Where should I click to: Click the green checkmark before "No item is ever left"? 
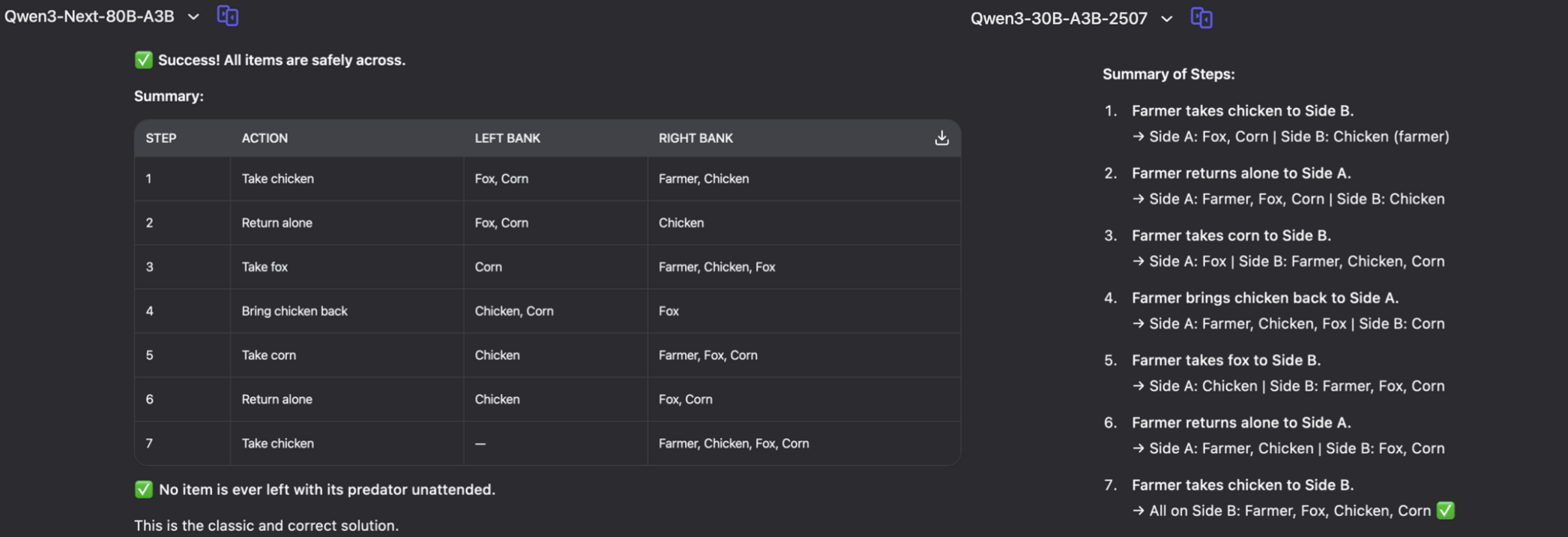[143, 490]
